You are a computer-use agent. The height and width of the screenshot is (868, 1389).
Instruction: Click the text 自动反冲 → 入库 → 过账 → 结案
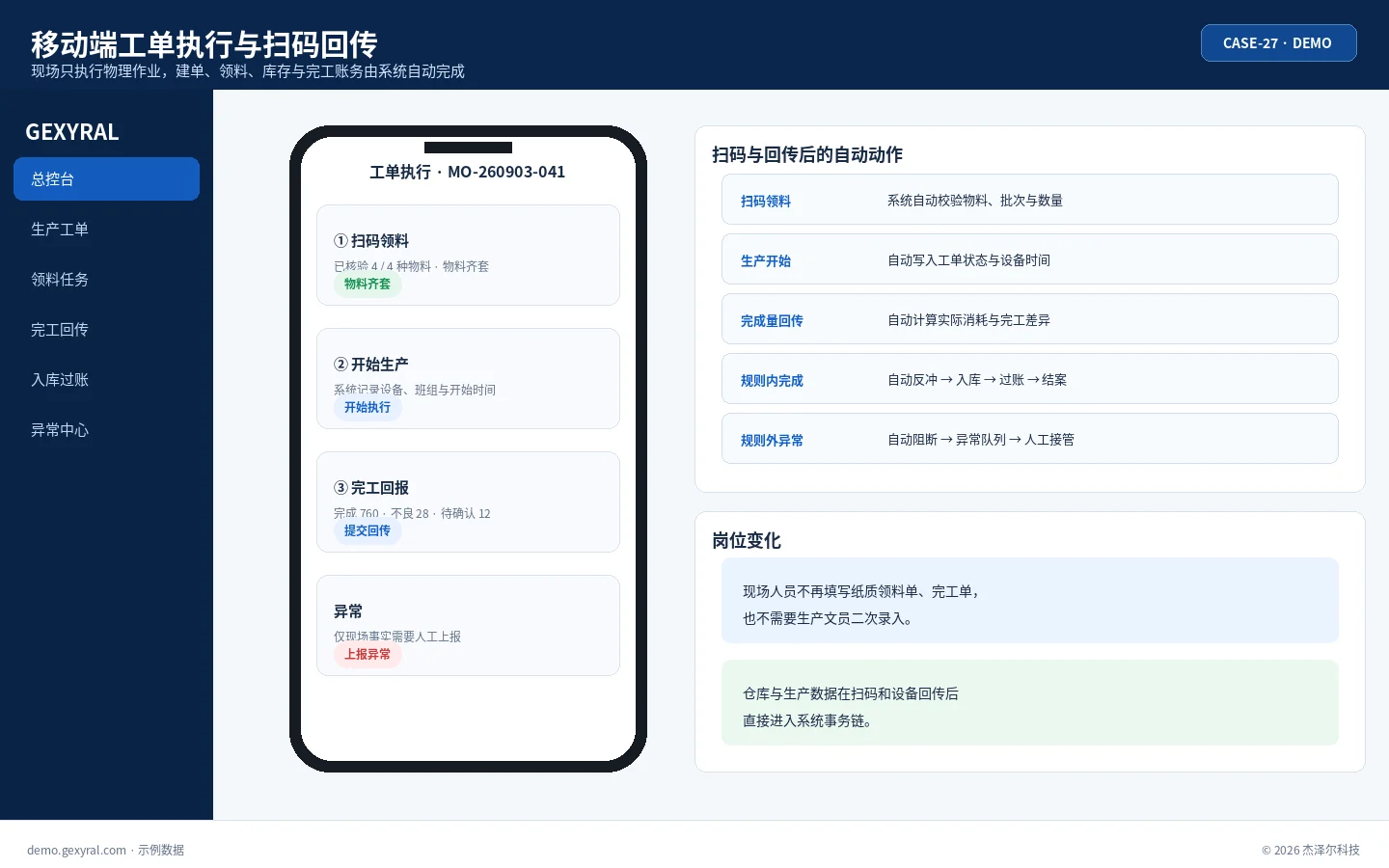(977, 380)
